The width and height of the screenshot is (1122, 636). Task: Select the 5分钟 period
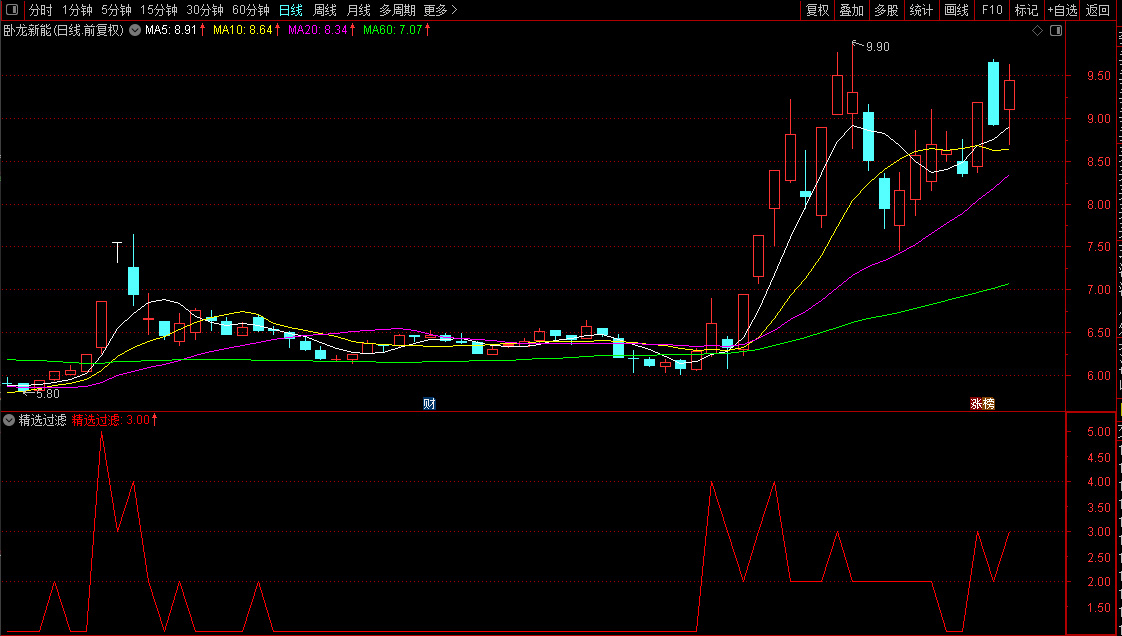116,10
